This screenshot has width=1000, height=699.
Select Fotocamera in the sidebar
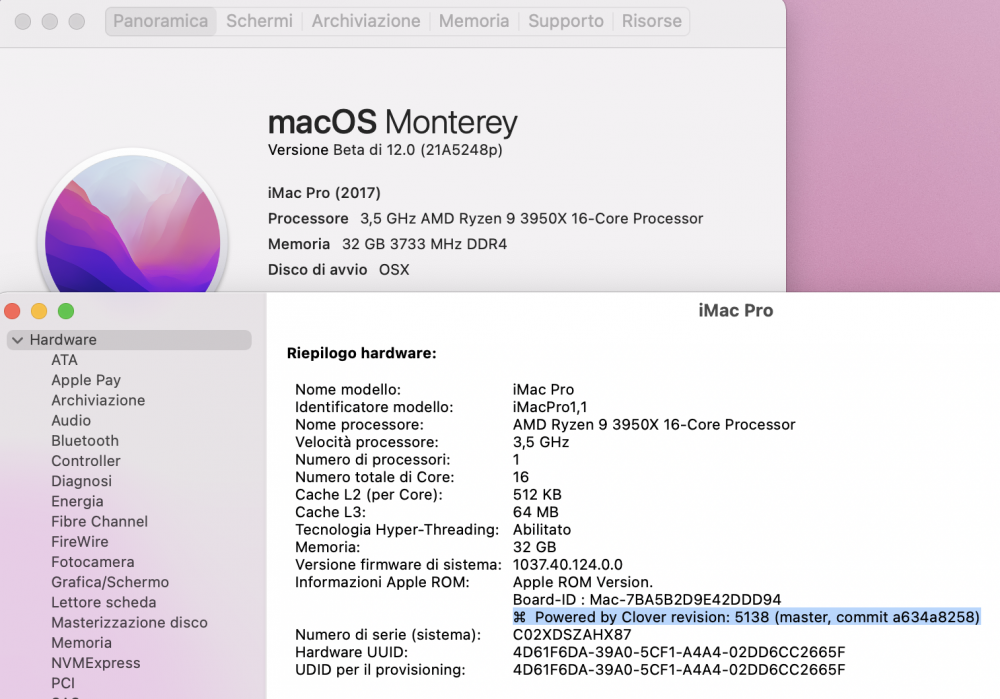[x=93, y=563]
